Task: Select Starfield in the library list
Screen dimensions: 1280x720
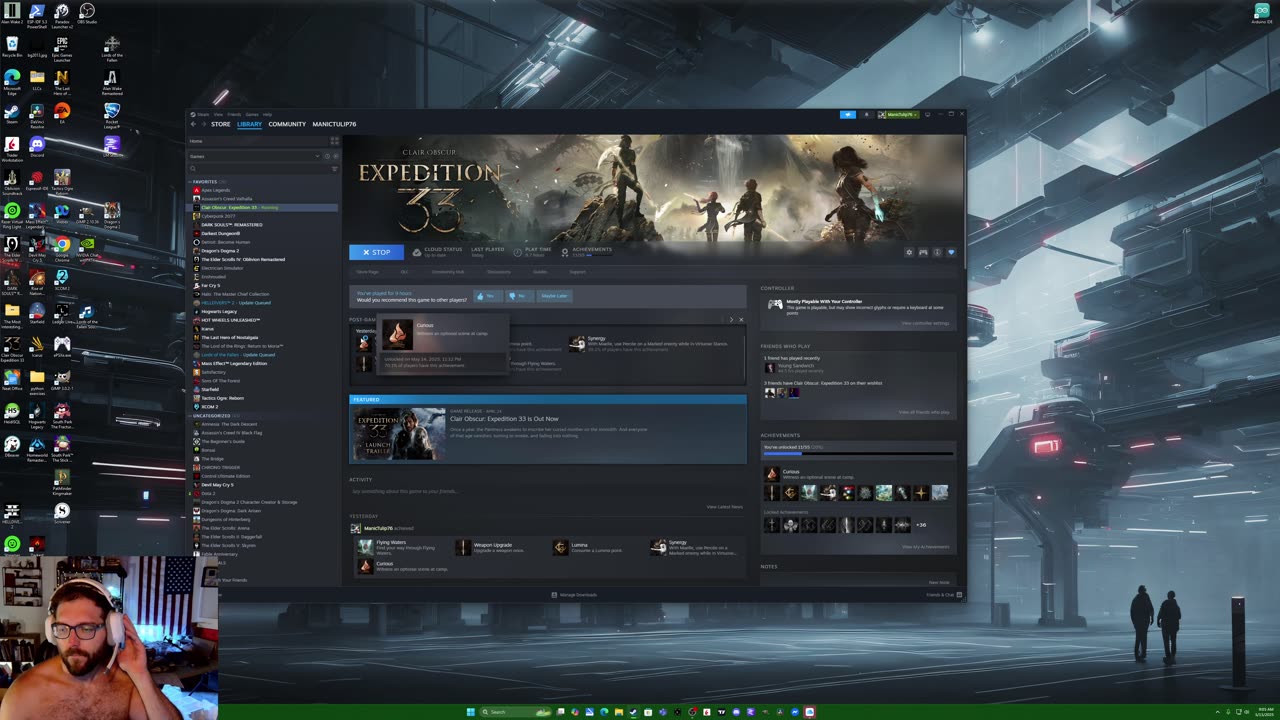Action: tap(209, 389)
